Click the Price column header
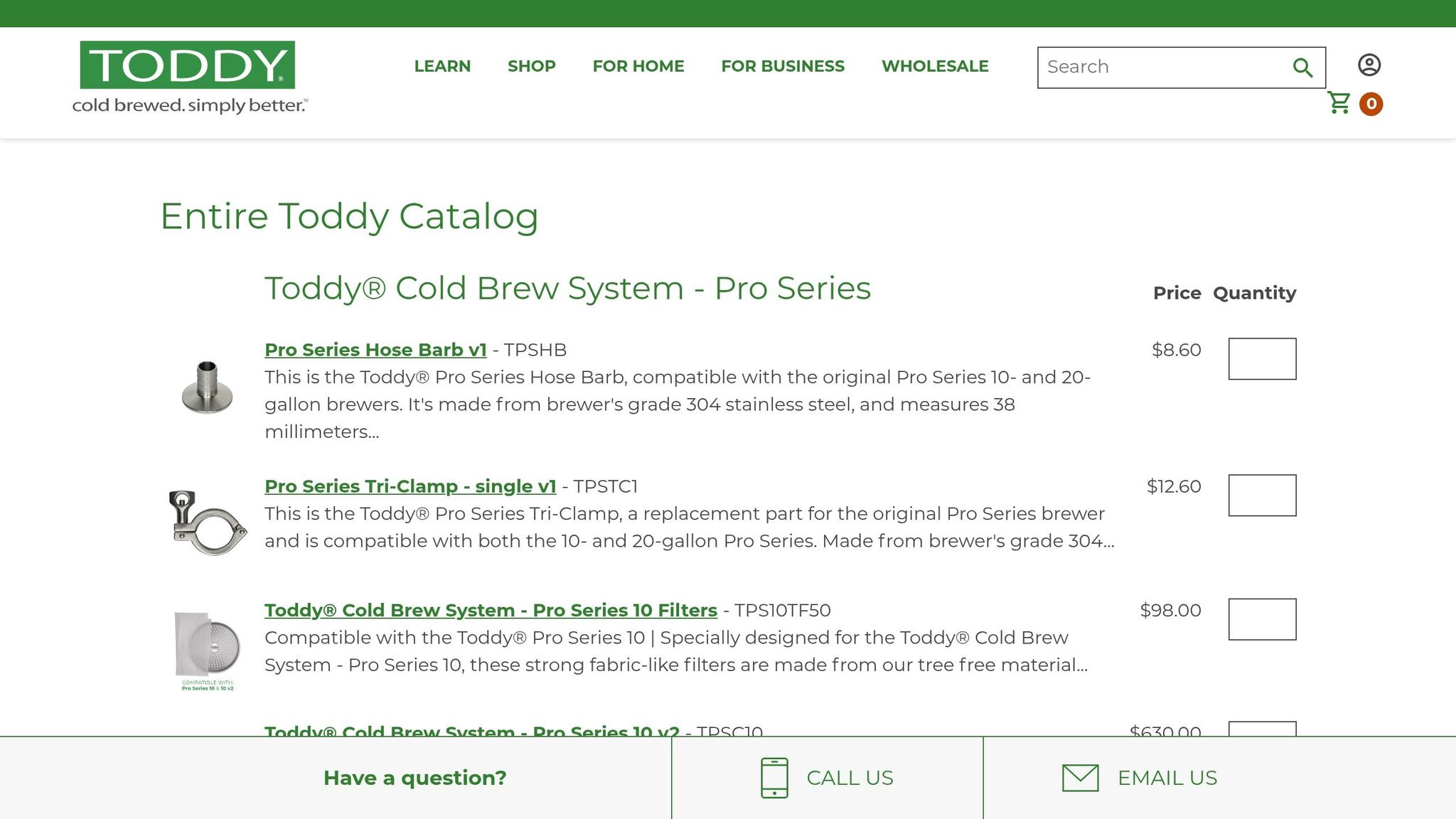Viewport: 1456px width, 819px height. pos(1177,293)
